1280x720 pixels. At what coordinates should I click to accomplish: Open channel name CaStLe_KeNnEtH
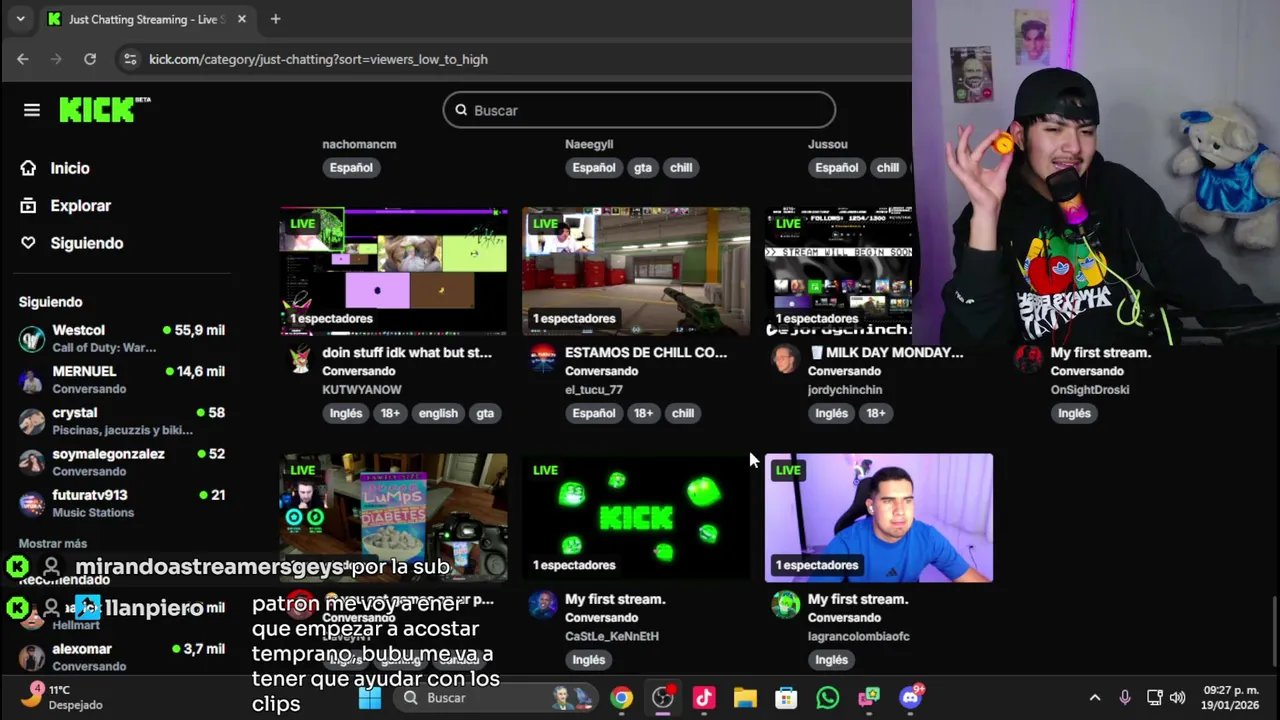pyautogui.click(x=612, y=636)
